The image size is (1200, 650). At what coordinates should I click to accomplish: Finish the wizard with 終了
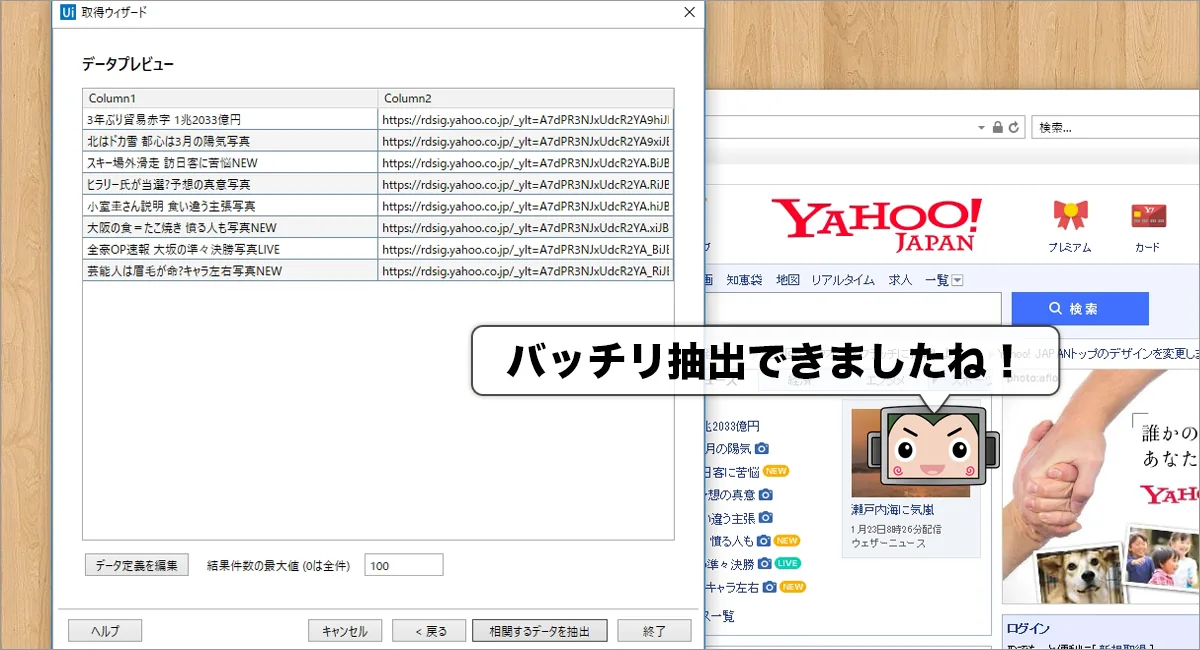(654, 631)
